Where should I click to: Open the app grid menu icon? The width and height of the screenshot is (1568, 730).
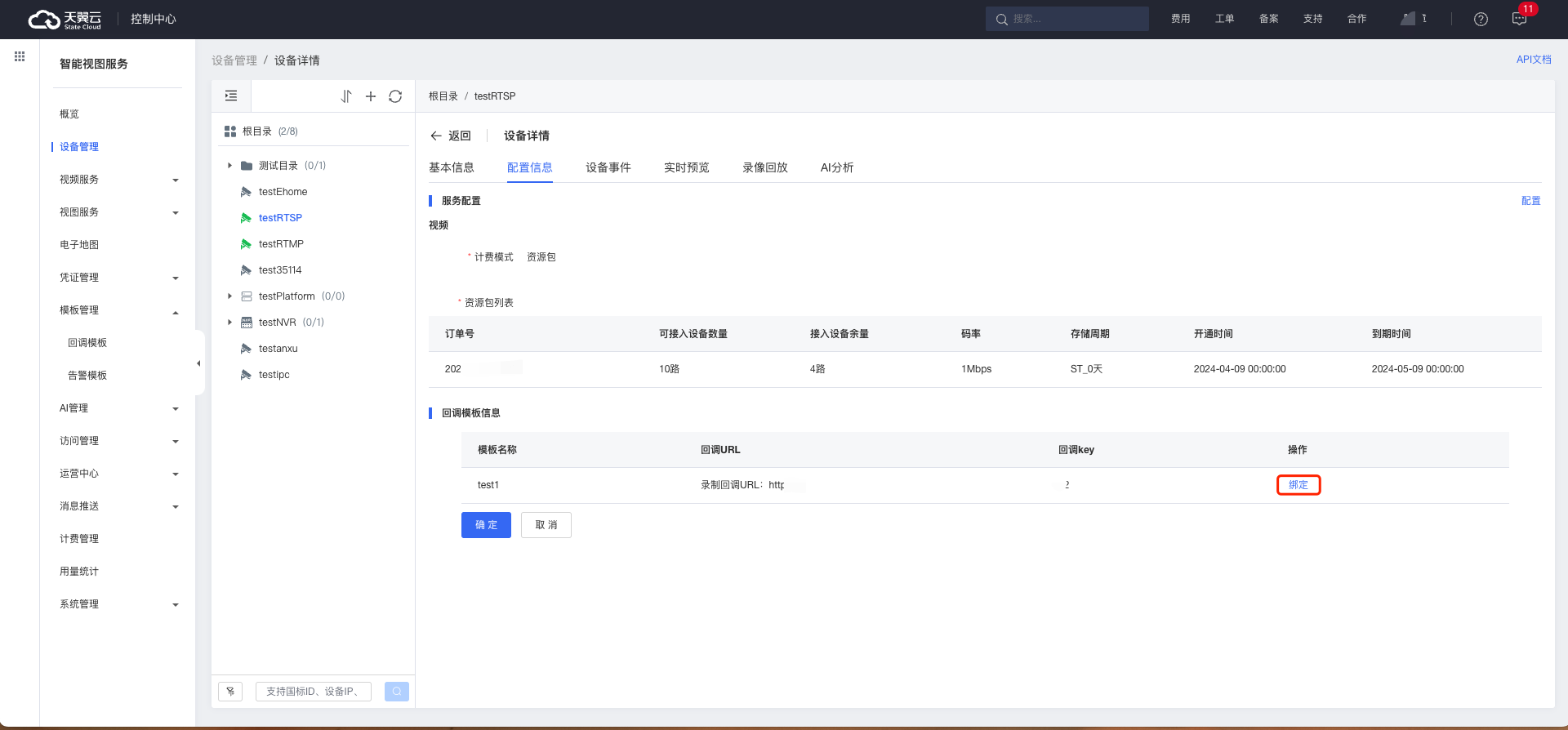coord(20,56)
